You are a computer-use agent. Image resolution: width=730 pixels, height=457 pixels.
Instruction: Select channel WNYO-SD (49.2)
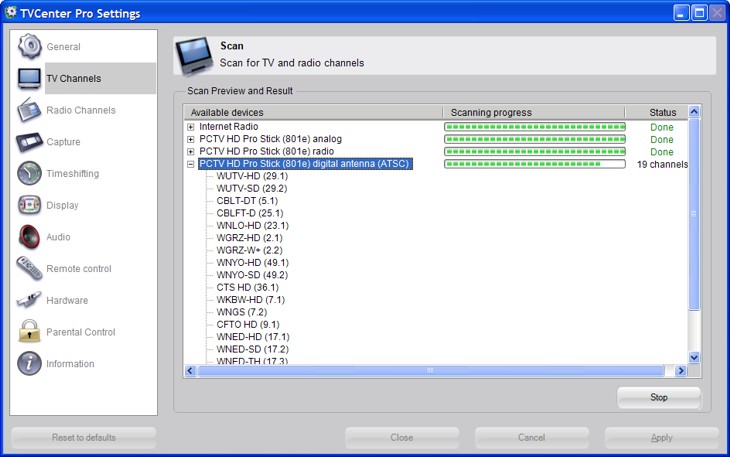click(x=252, y=275)
